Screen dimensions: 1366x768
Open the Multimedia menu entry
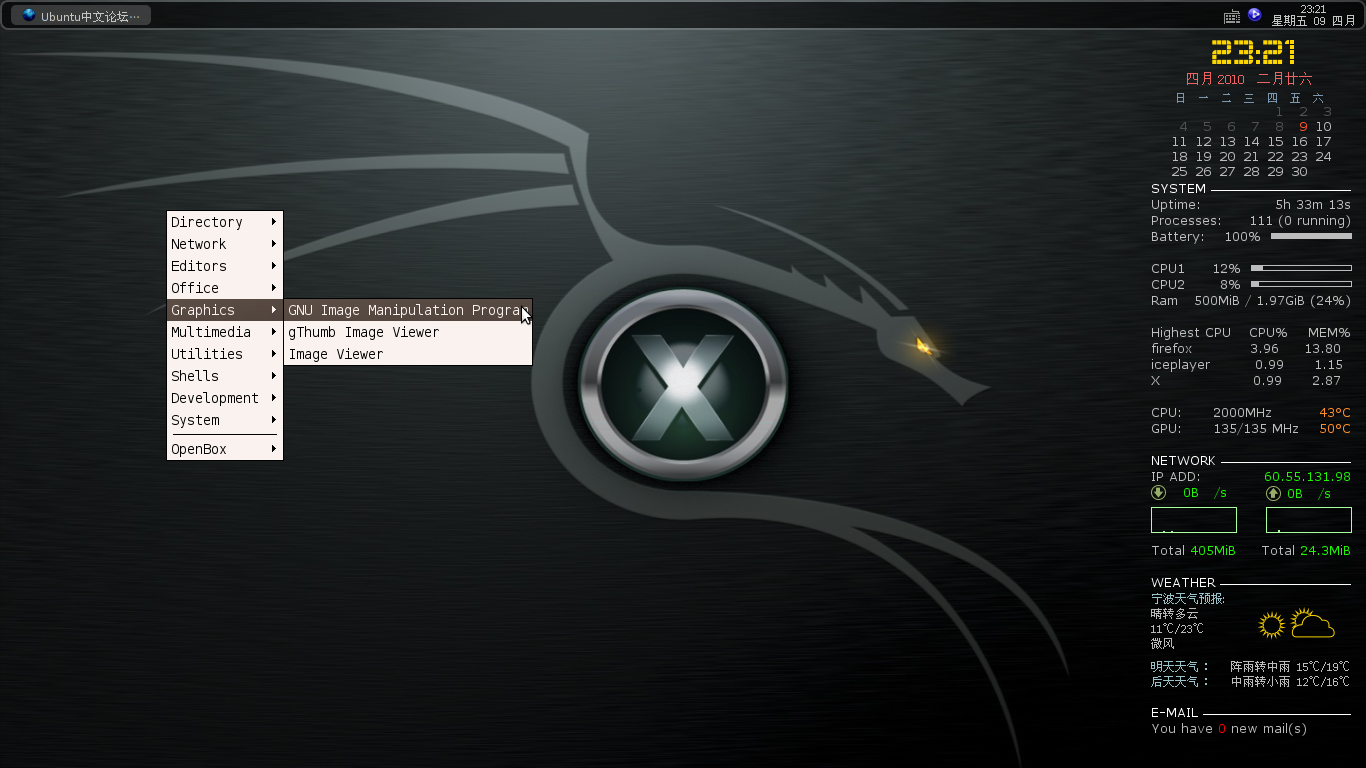pos(225,332)
